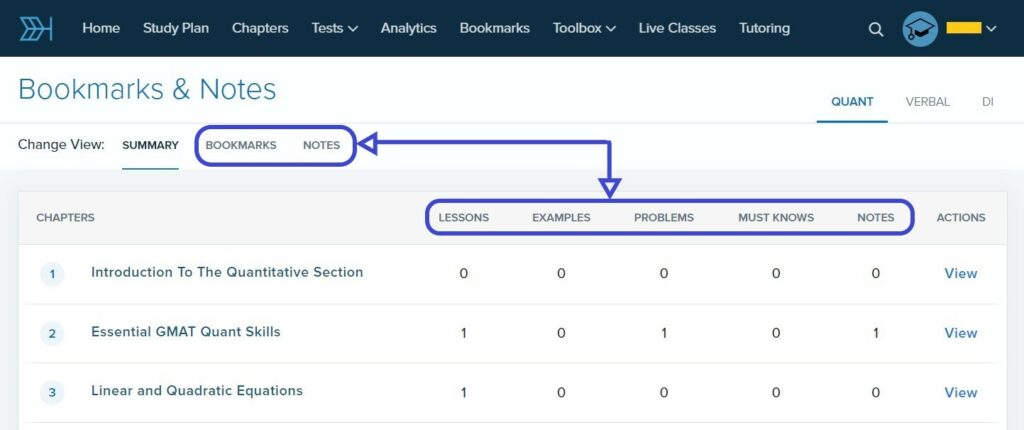
Task: Switch to the DI tab
Action: [x=987, y=101]
